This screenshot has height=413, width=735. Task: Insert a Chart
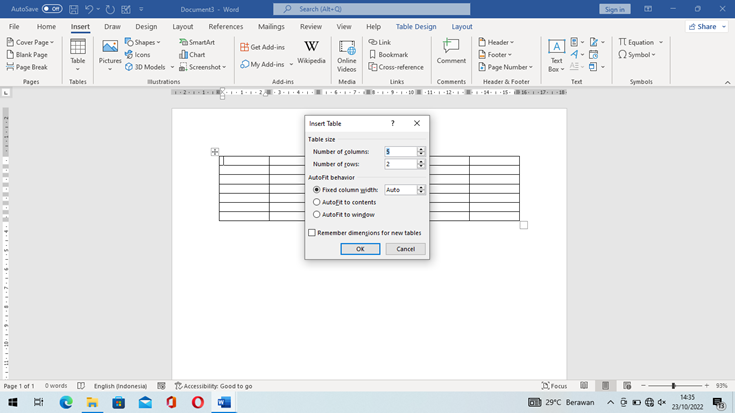click(192, 54)
